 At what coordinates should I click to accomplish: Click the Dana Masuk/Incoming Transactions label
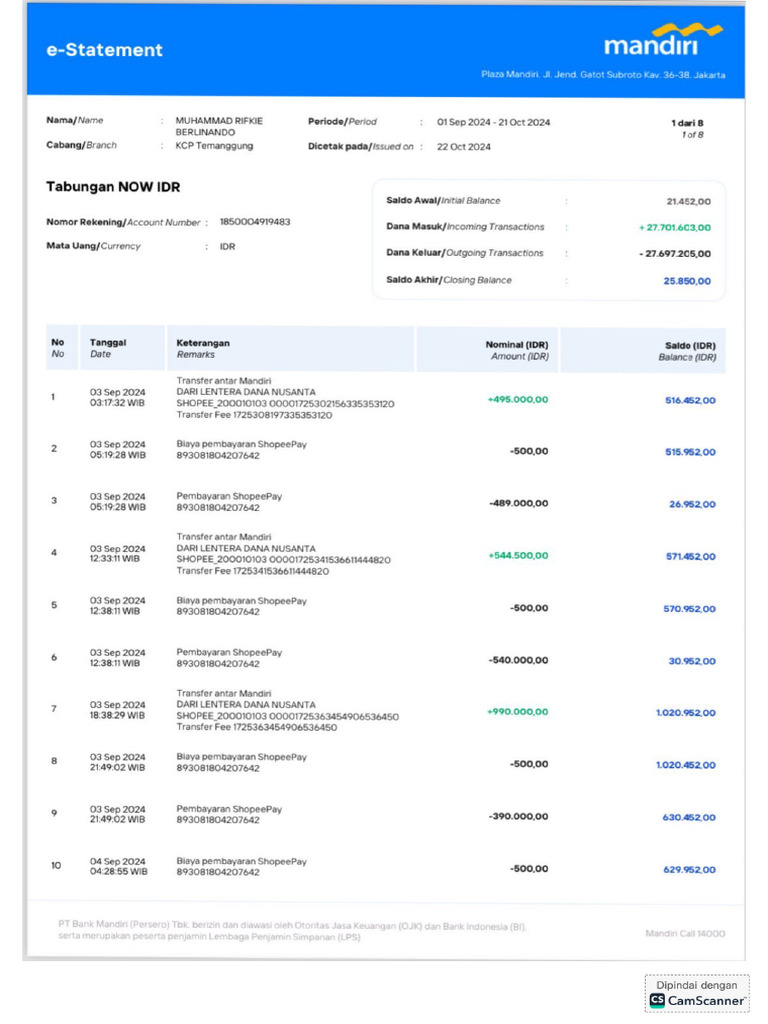point(465,227)
